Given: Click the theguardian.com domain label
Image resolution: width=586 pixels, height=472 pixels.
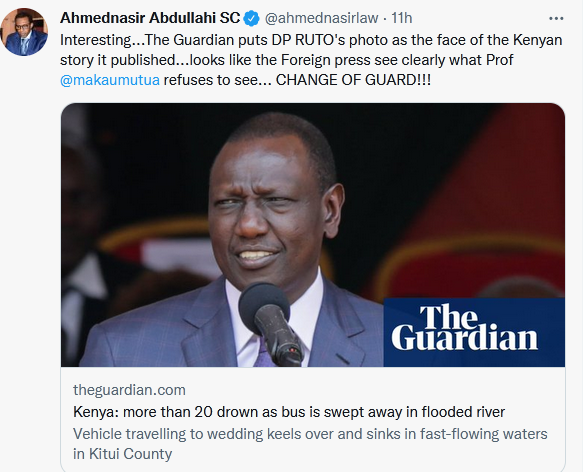Looking at the screenshot, I should point(129,390).
